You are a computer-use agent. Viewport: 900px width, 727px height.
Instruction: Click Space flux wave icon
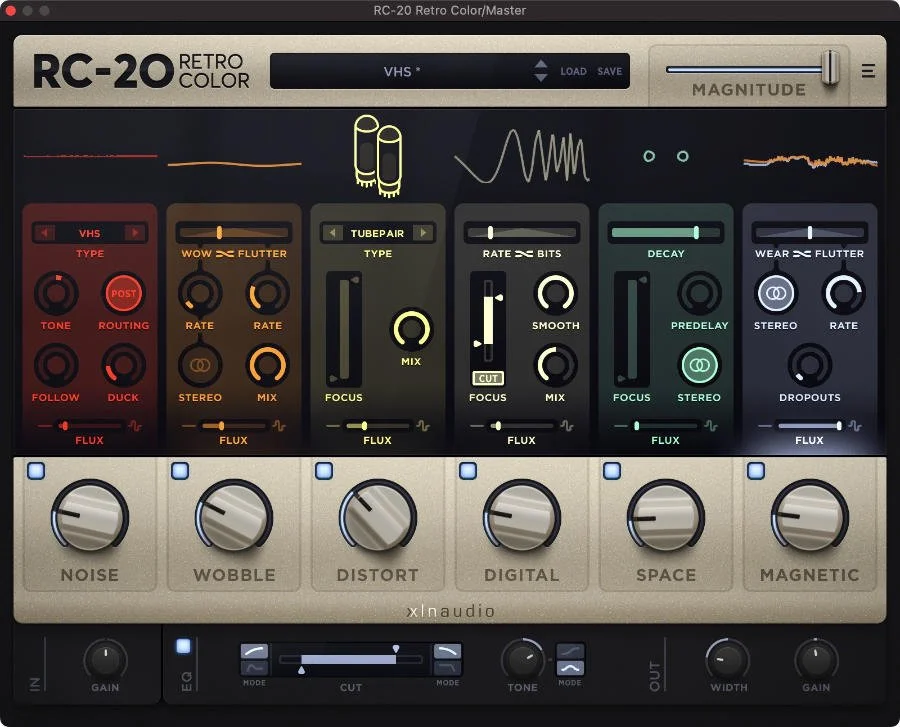(711, 426)
